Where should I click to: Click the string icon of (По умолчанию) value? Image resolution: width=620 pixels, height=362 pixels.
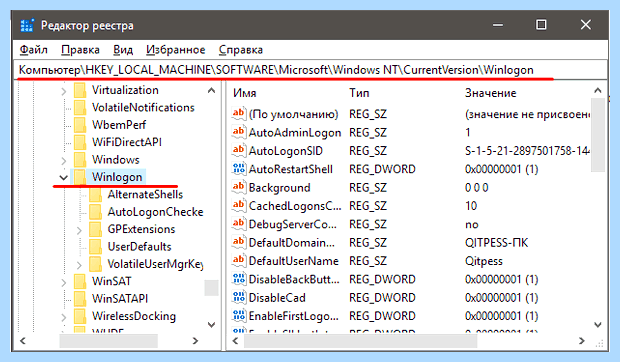pos(238,114)
